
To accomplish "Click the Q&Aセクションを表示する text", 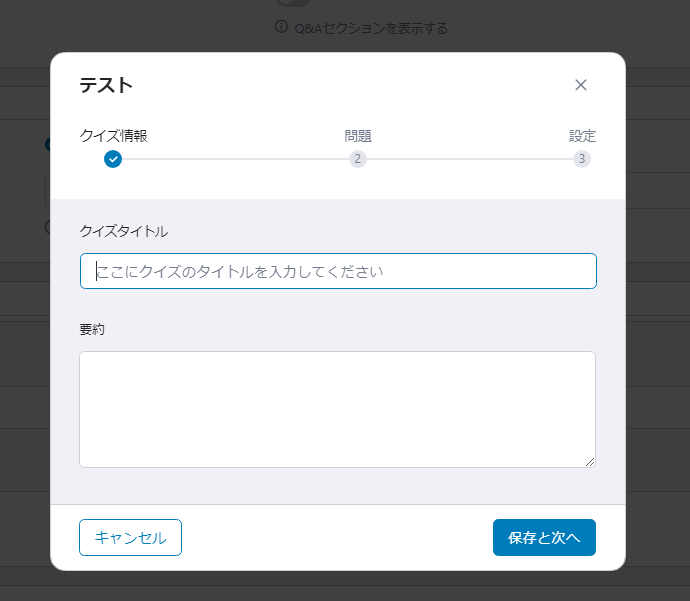I will click(x=371, y=29).
